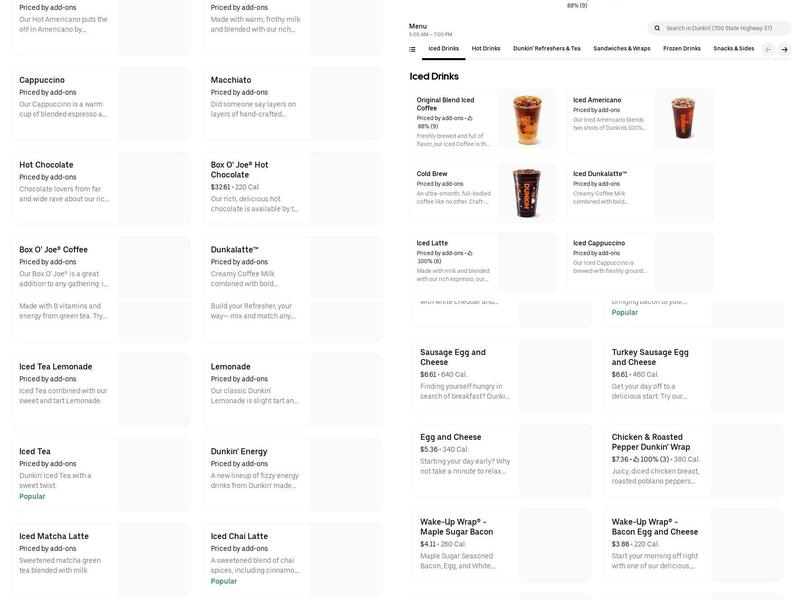Choose Box O' Joe® Coffee
The width and height of the screenshot is (800, 600).
pos(101,268)
